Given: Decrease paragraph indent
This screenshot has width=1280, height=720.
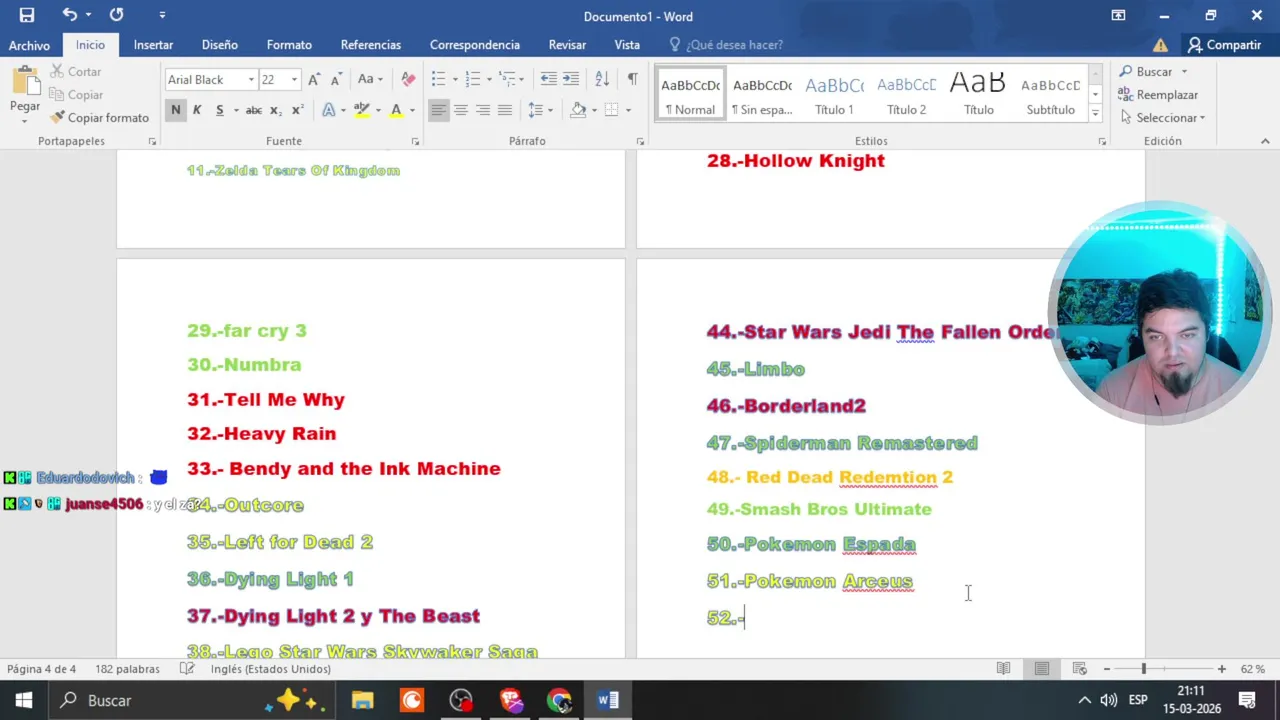Looking at the screenshot, I should pos(548,79).
